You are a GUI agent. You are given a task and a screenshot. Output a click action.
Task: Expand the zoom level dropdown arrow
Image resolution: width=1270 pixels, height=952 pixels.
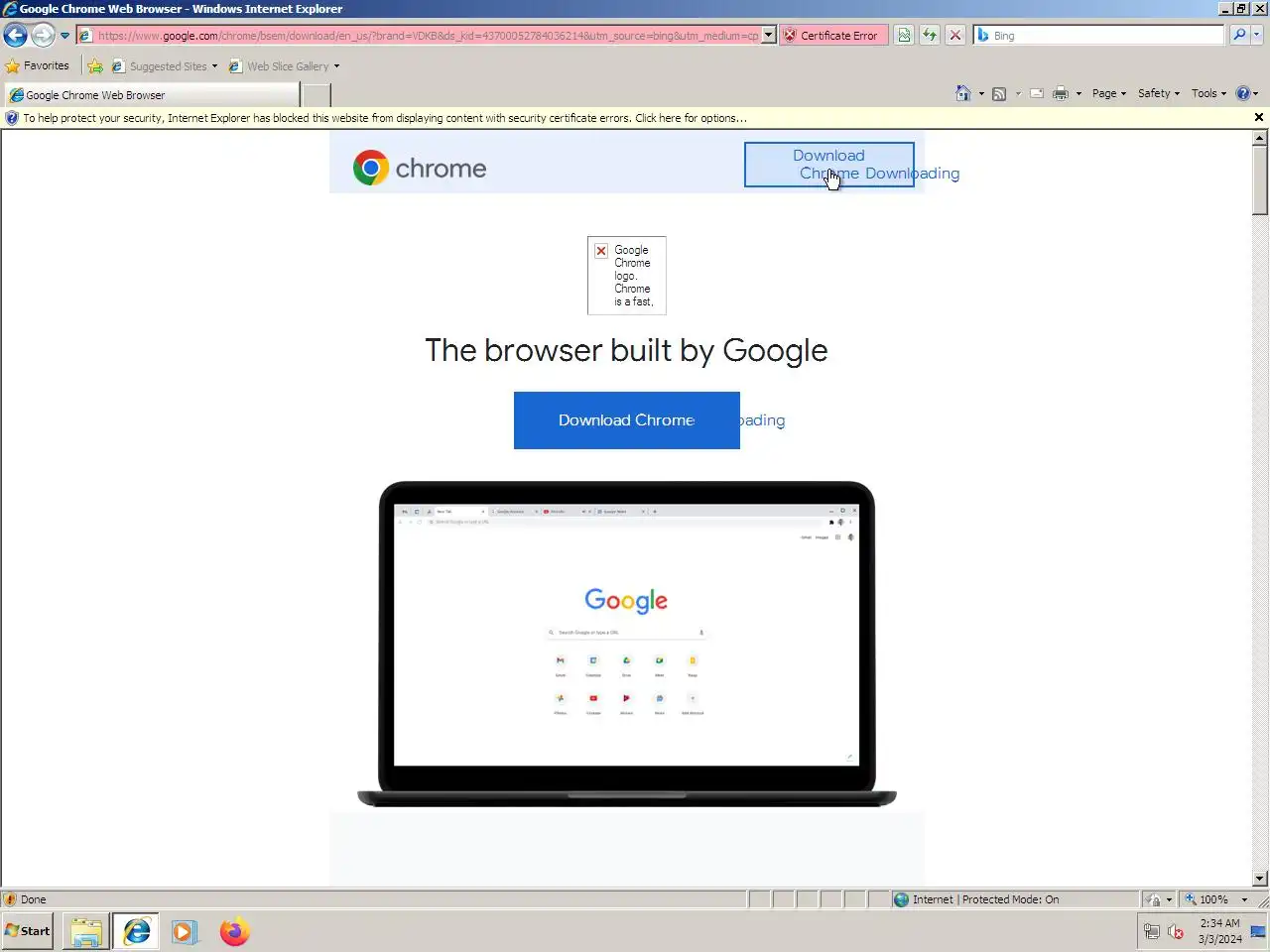coord(1244,899)
